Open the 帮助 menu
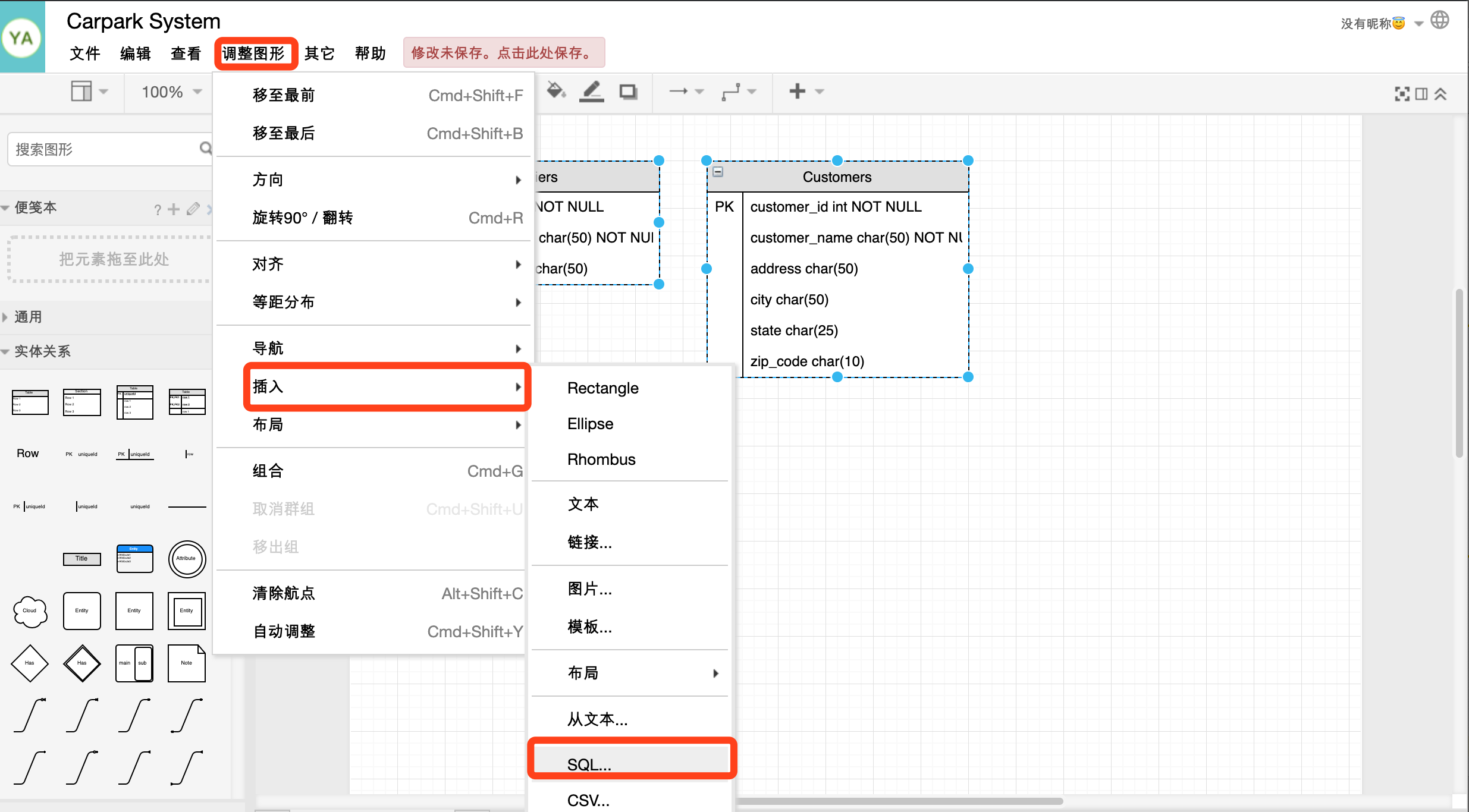This screenshot has width=1469, height=812. pyautogui.click(x=371, y=53)
